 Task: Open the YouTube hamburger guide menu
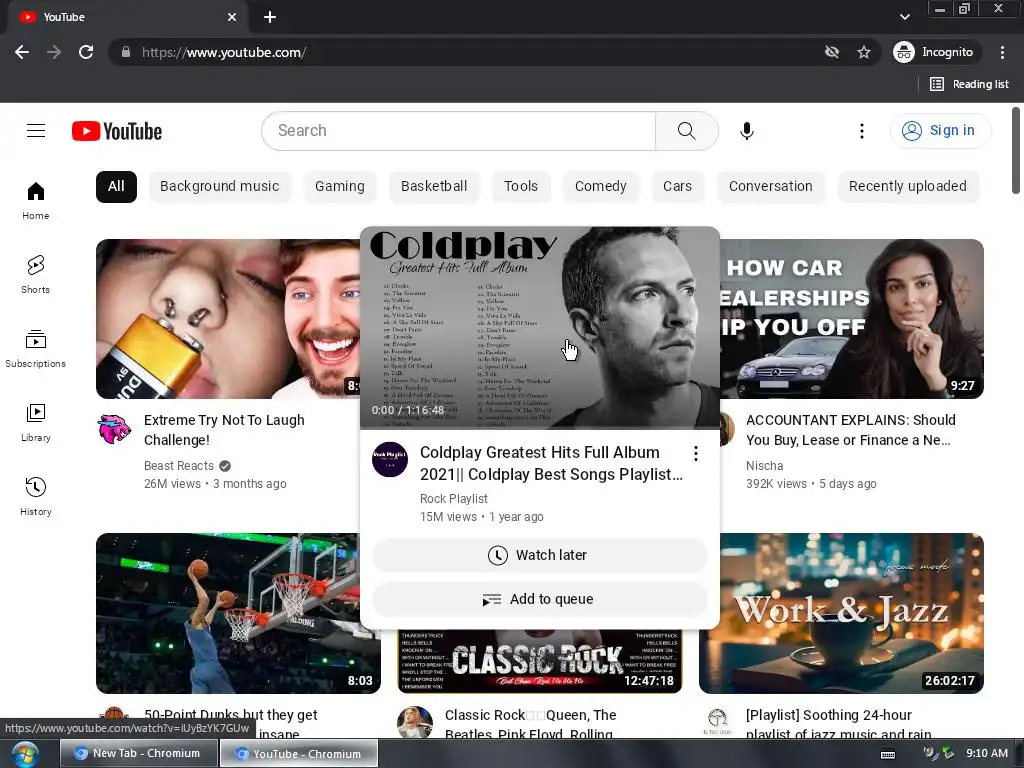pos(36,131)
